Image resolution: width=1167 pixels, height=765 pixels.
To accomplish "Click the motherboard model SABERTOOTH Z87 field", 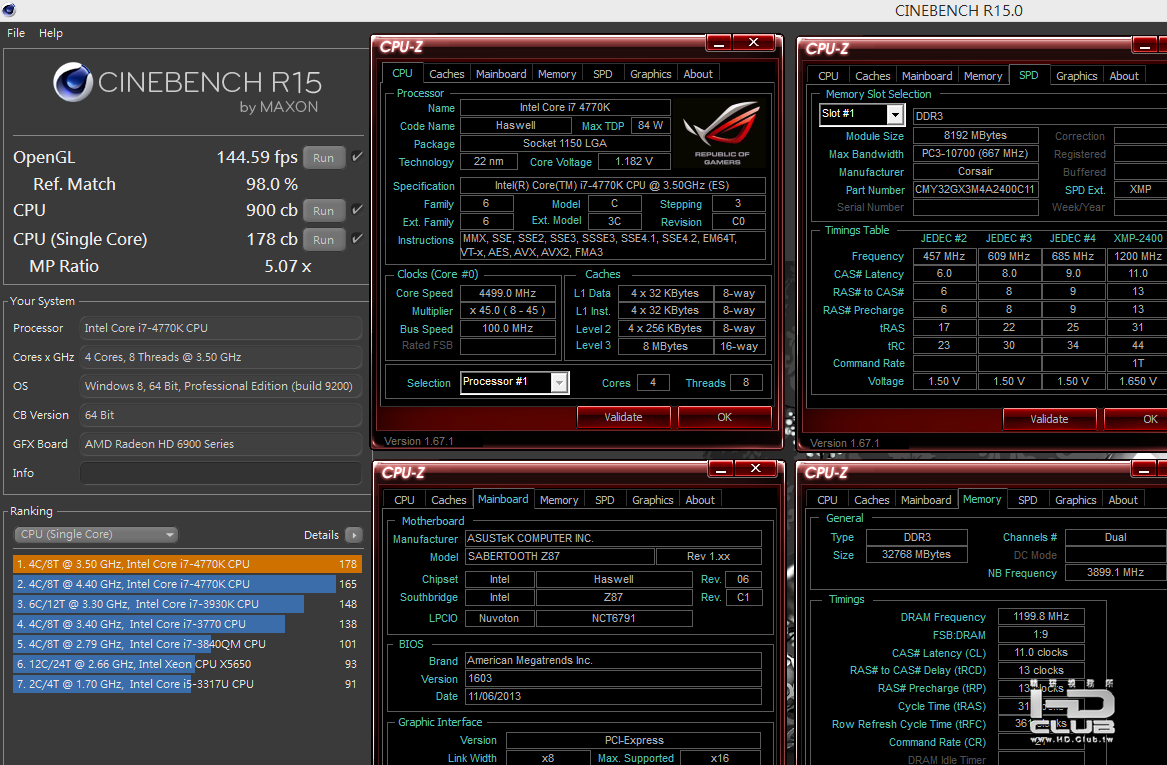I will click(x=560, y=557).
